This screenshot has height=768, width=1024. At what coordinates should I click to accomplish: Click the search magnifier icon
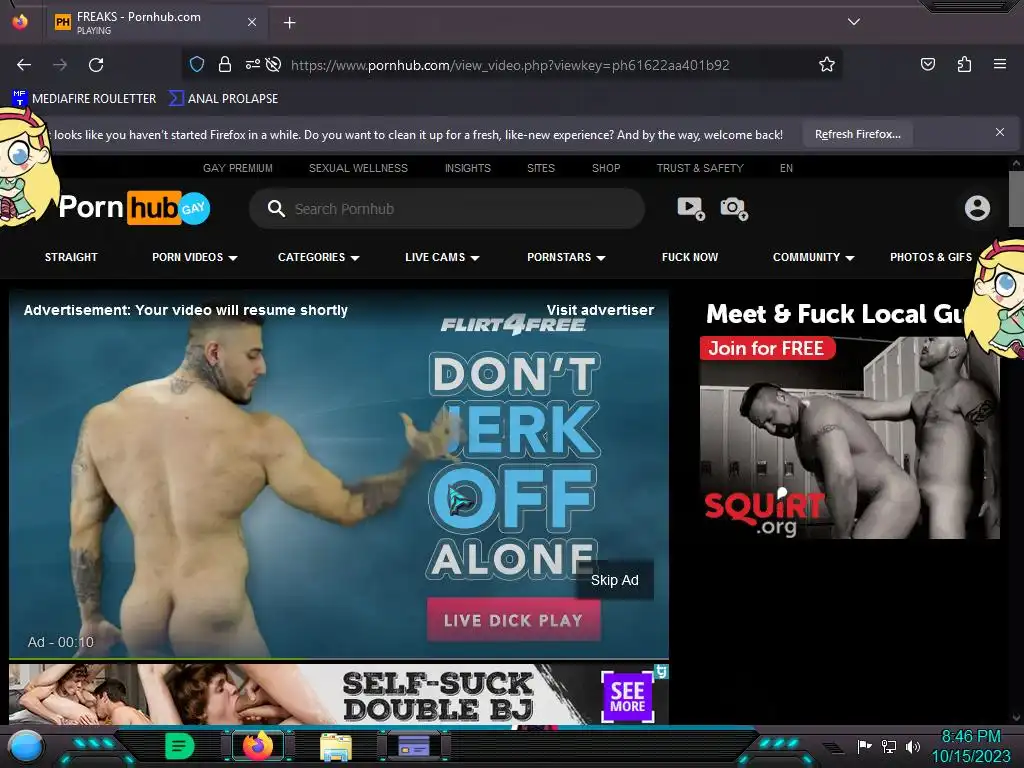[276, 209]
